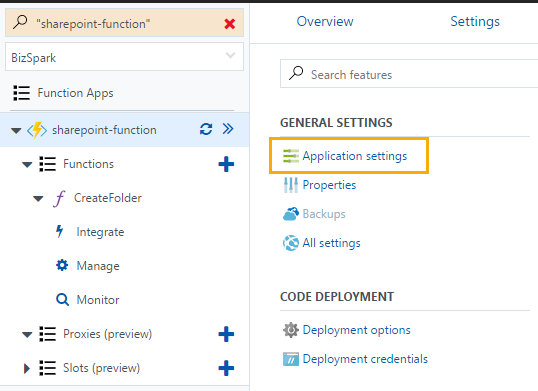
Task: Click the Proxies list icon
Action: coord(47,334)
